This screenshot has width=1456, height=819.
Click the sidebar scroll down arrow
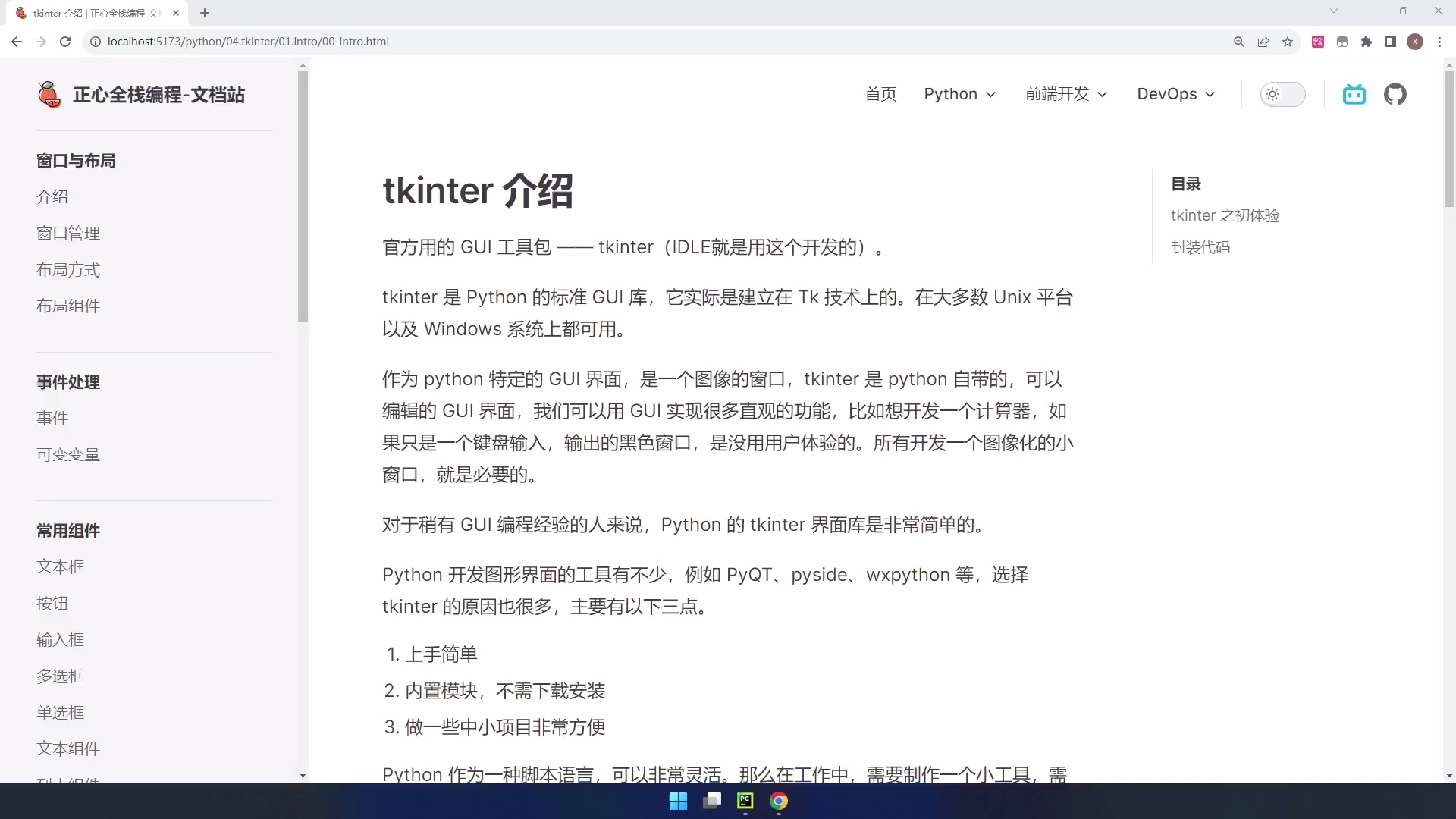303,776
